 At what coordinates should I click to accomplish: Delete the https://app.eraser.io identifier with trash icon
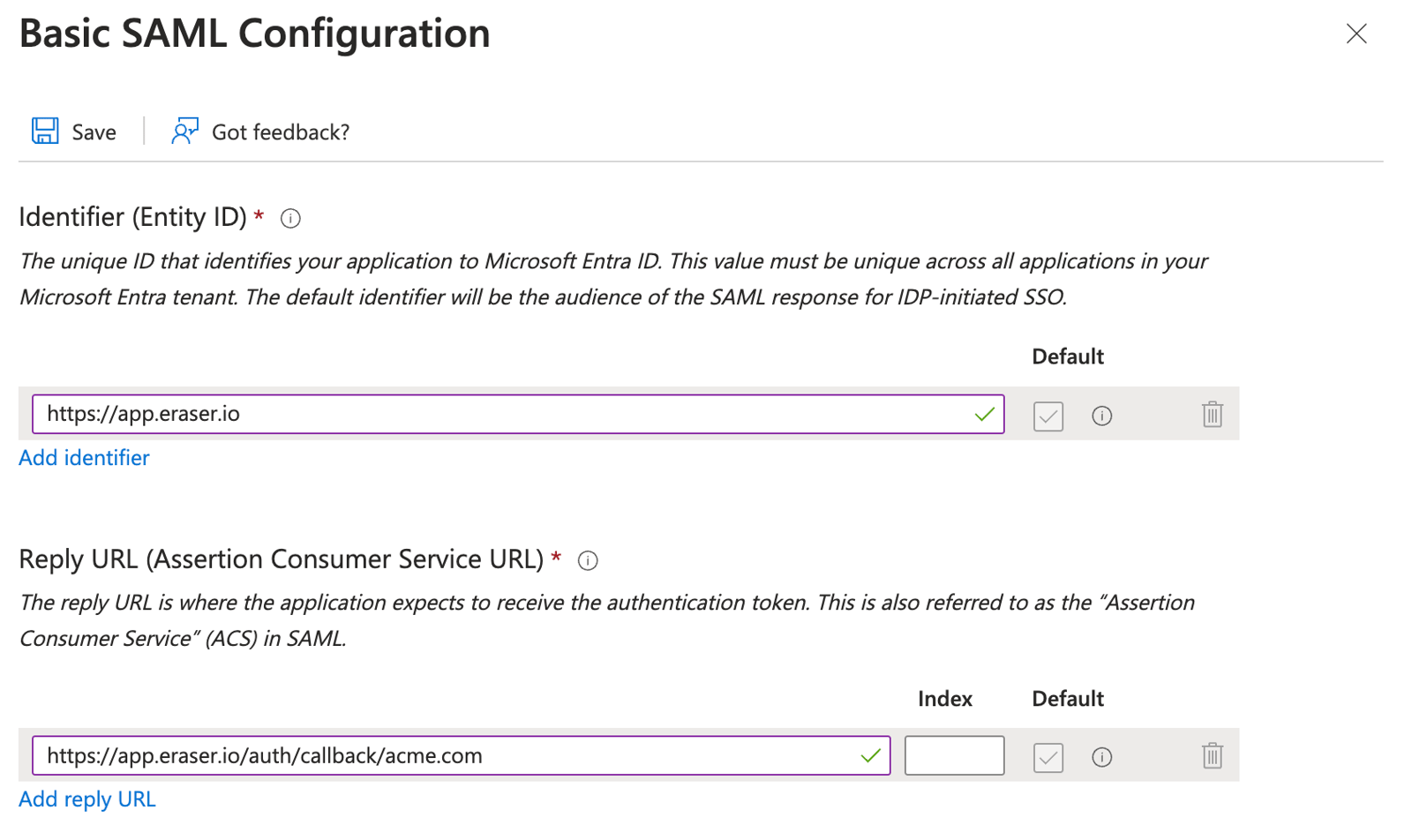(x=1213, y=414)
